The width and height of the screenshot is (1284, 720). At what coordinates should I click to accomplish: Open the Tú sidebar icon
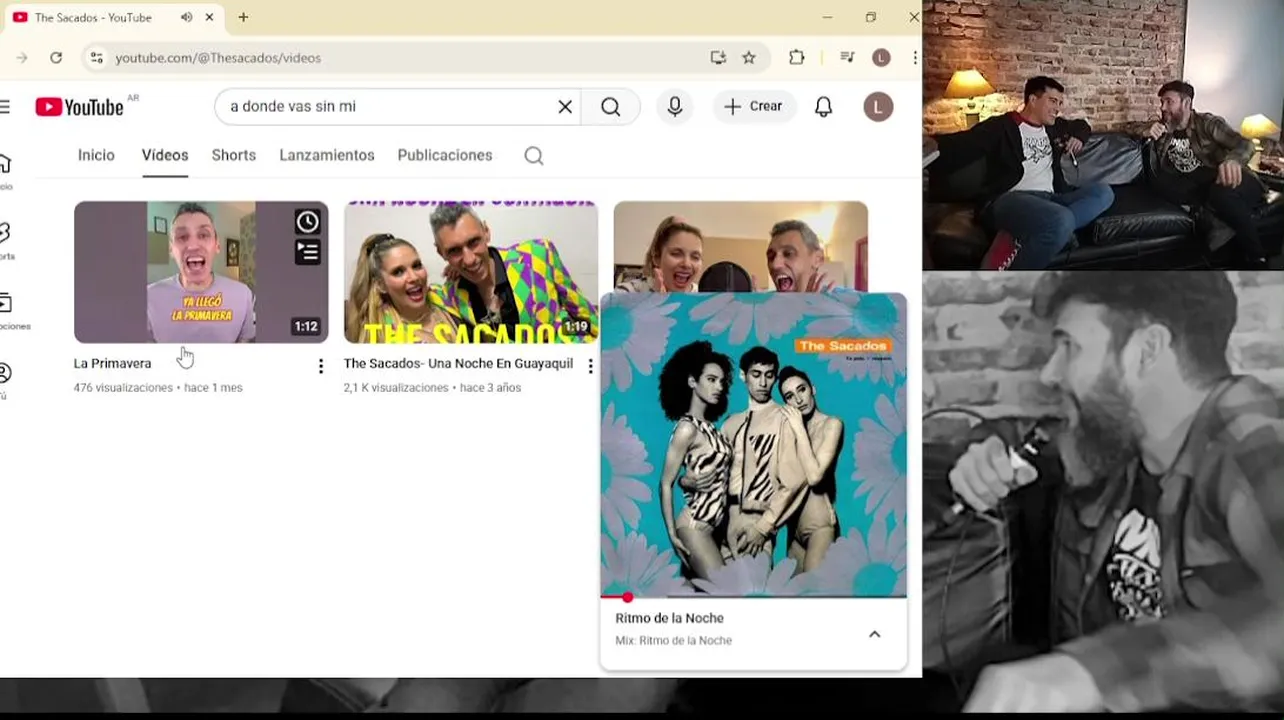5,380
